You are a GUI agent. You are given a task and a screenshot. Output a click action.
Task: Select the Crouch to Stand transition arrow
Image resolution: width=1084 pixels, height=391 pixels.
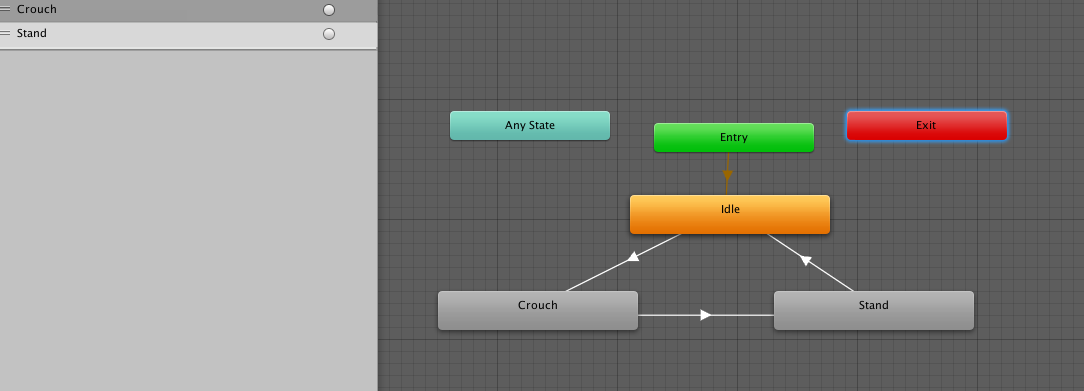coord(705,315)
